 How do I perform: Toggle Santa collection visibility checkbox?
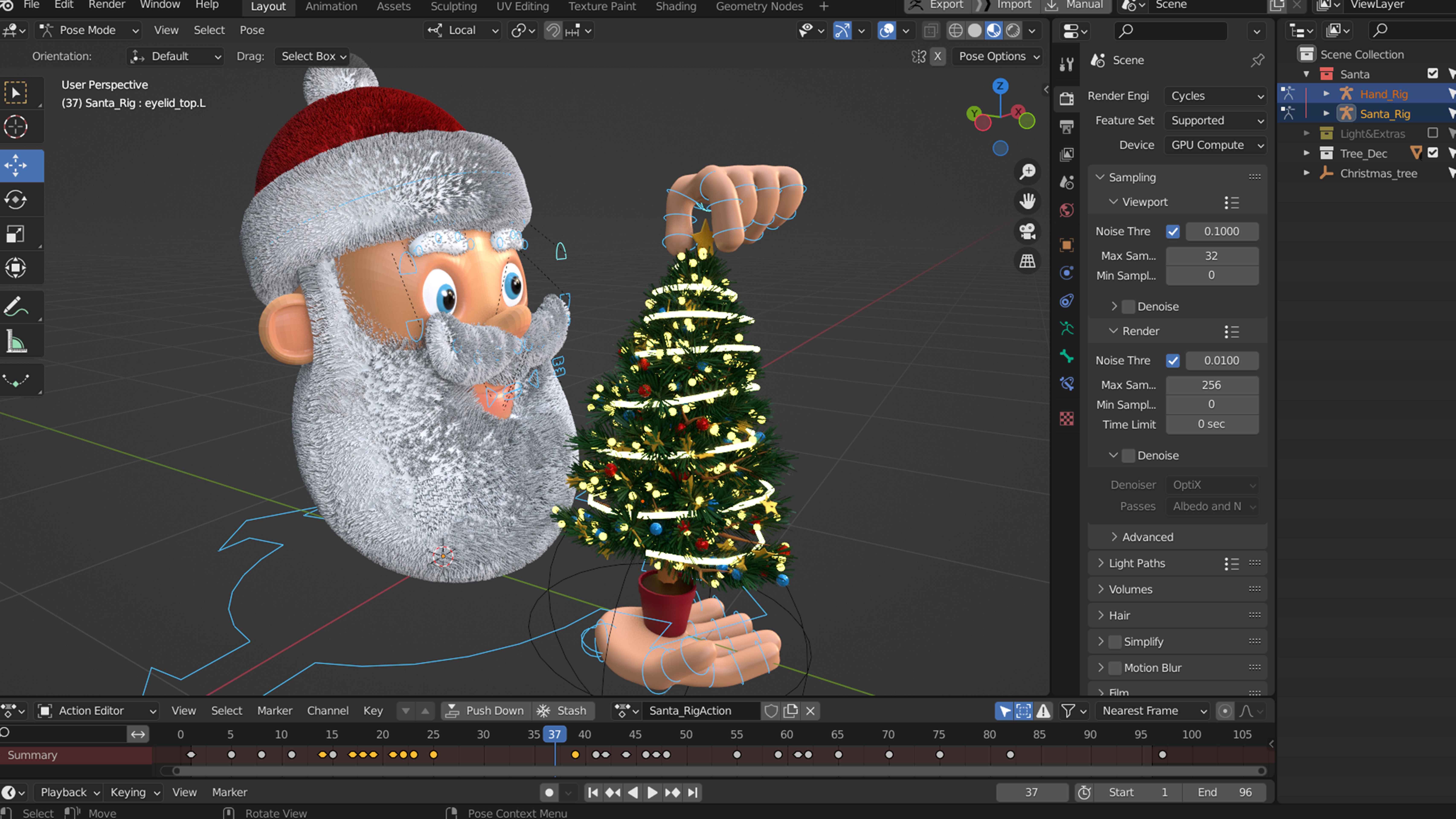[x=1433, y=74]
